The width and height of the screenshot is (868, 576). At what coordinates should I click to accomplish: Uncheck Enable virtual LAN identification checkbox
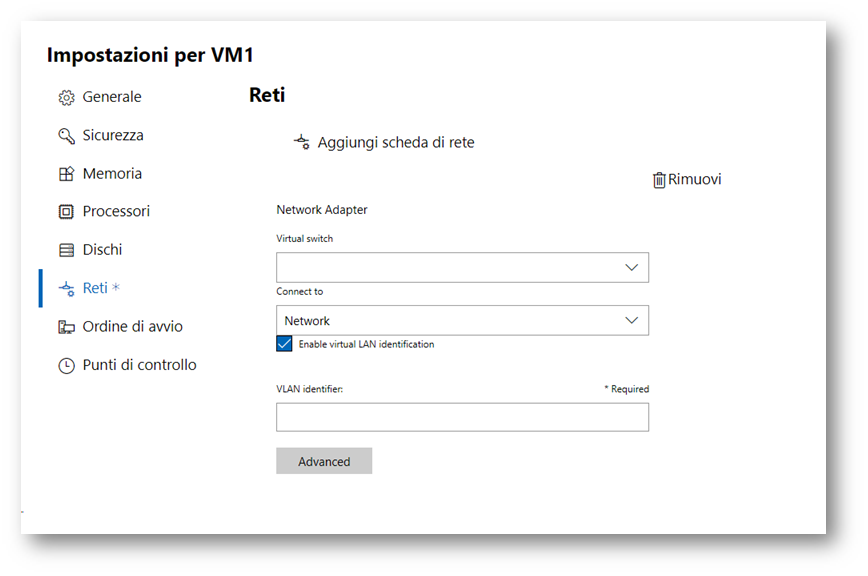(x=284, y=344)
